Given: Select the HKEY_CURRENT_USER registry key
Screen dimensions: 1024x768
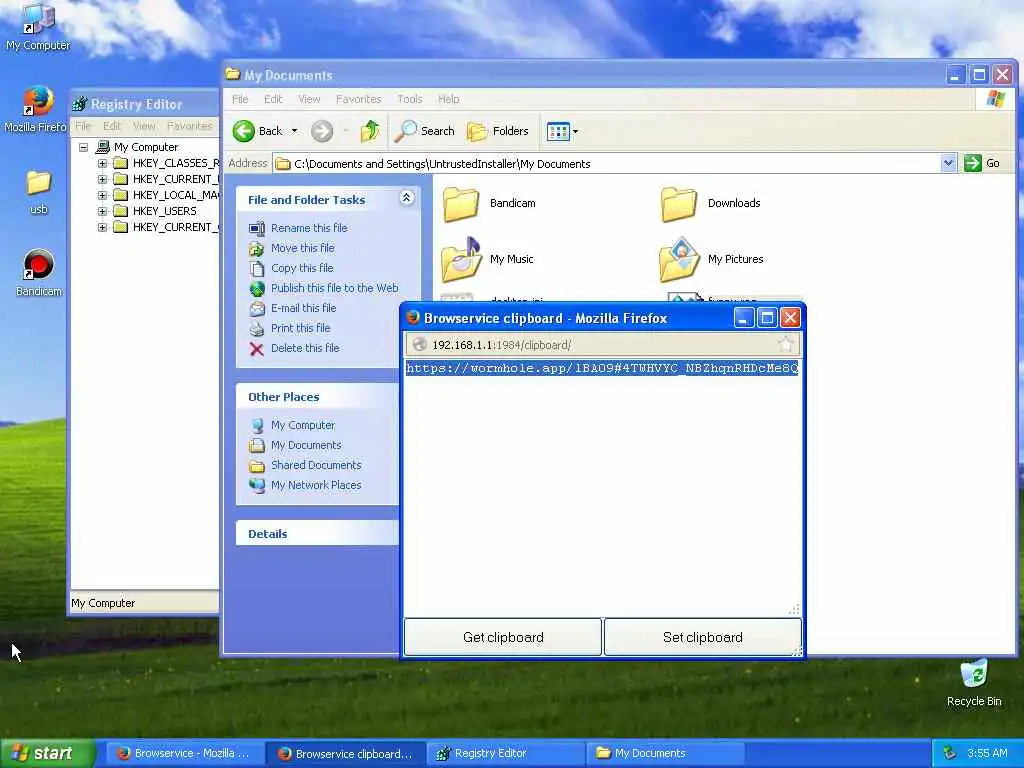Looking at the screenshot, I should pos(175,179).
